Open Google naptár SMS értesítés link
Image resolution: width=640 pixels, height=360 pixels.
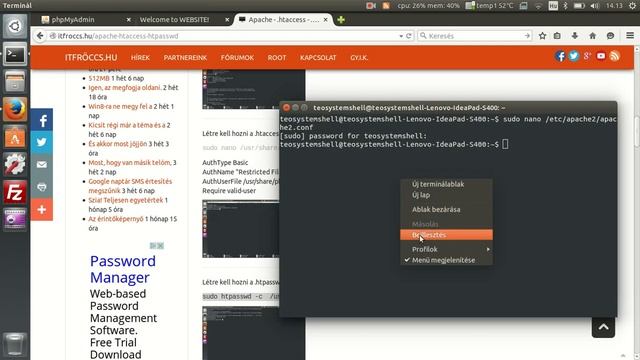click(130, 186)
